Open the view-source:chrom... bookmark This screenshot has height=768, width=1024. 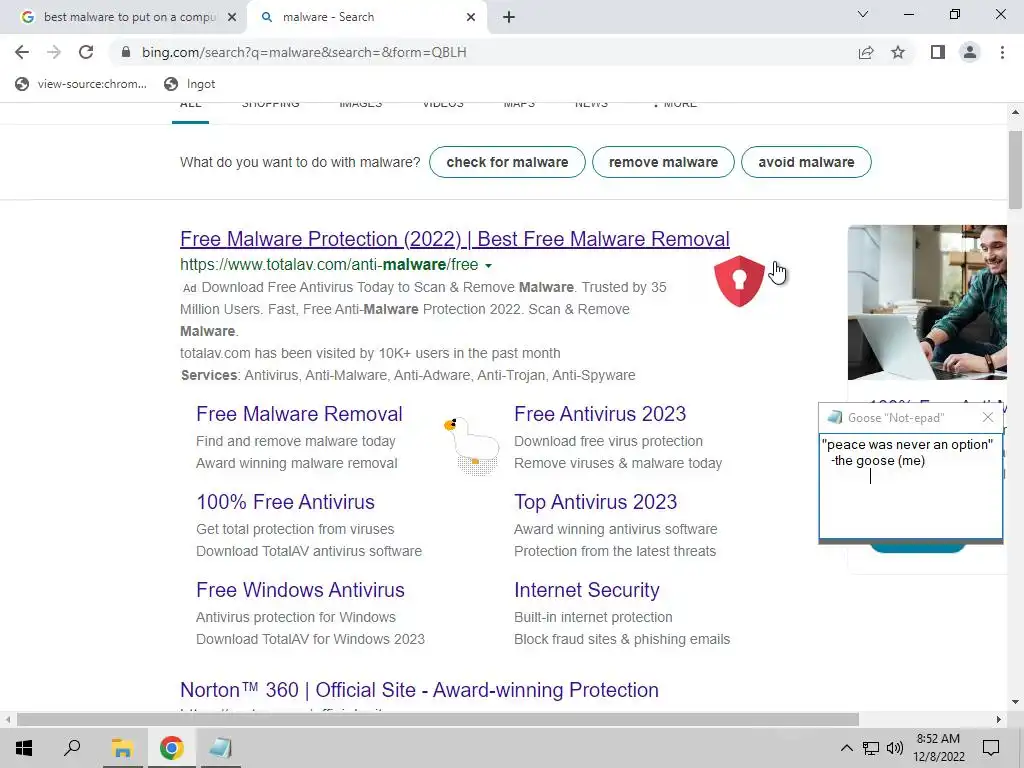point(81,84)
